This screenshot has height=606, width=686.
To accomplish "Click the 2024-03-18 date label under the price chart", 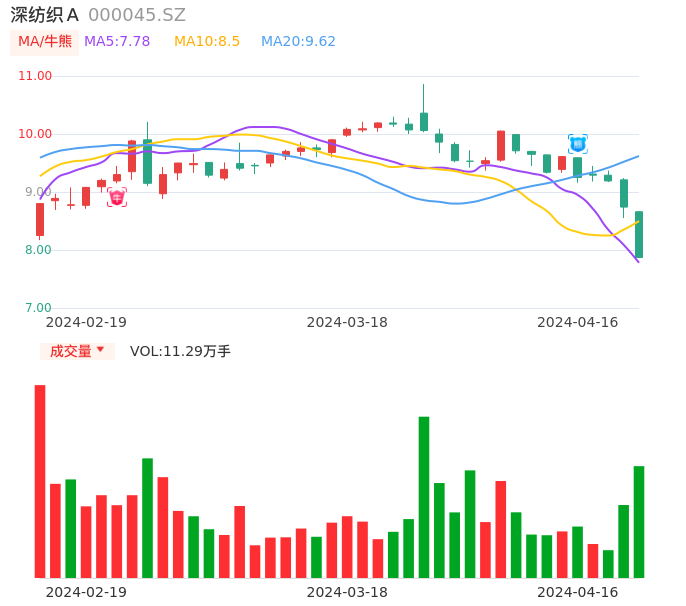I will 347,322.
